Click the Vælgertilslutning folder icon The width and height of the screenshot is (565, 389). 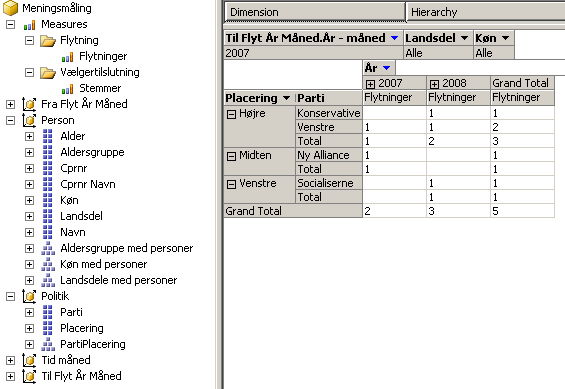(x=48, y=73)
